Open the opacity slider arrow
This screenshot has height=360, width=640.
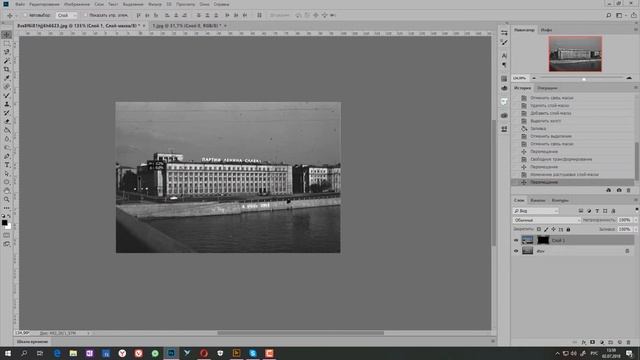pyautogui.click(x=636, y=220)
